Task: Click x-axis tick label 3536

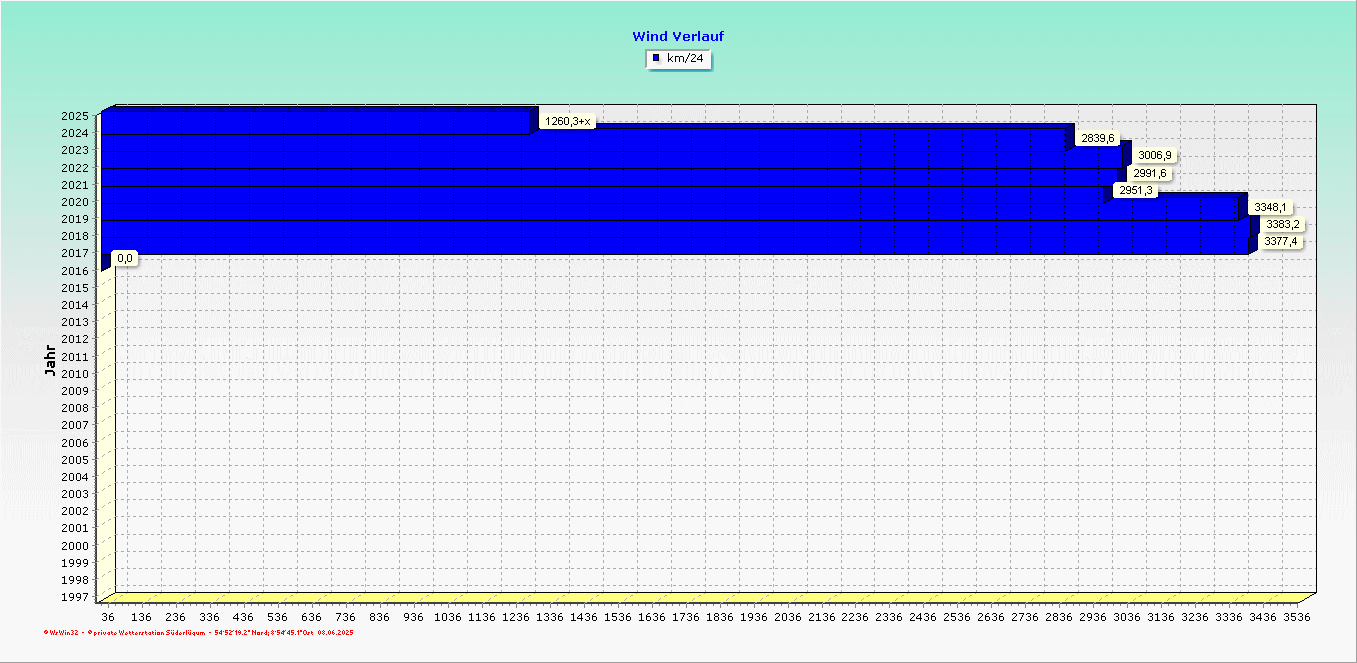Action: click(1297, 618)
